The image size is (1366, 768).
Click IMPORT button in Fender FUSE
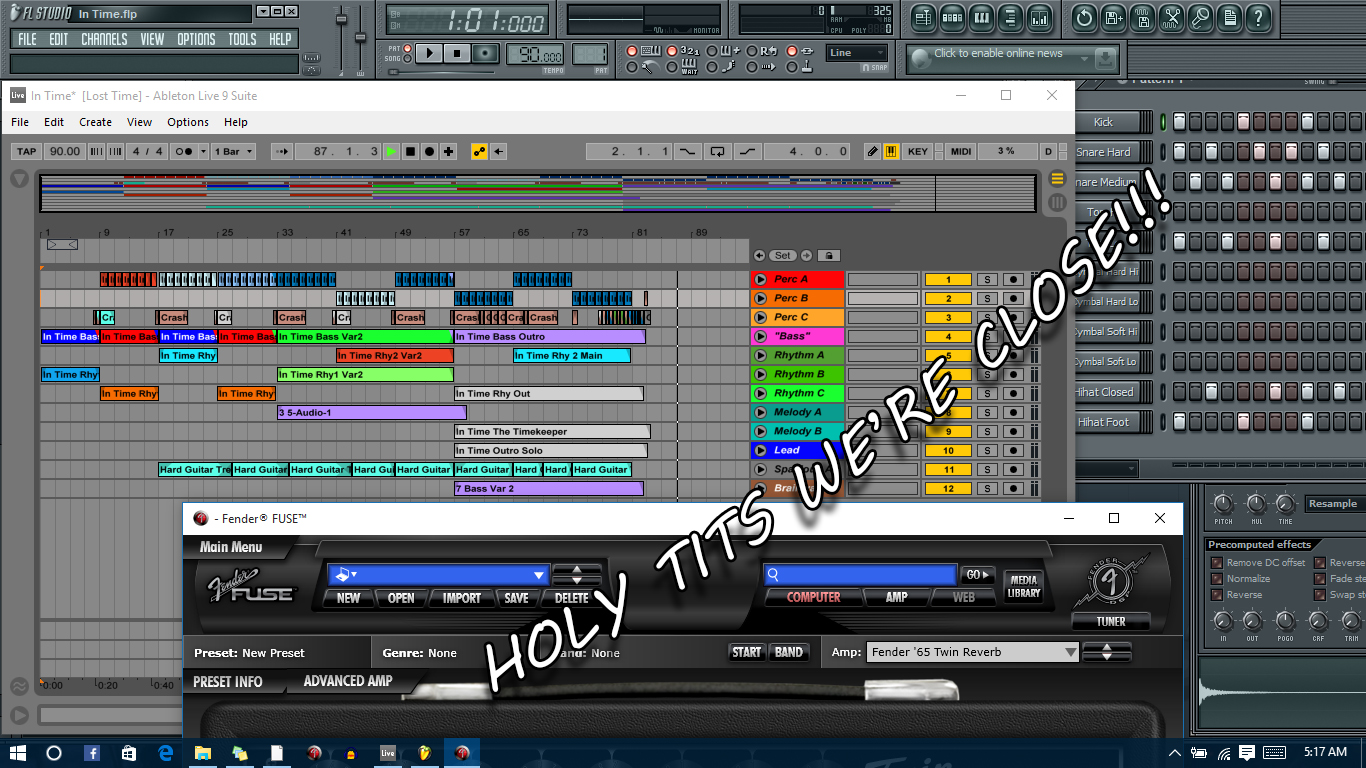click(x=462, y=598)
